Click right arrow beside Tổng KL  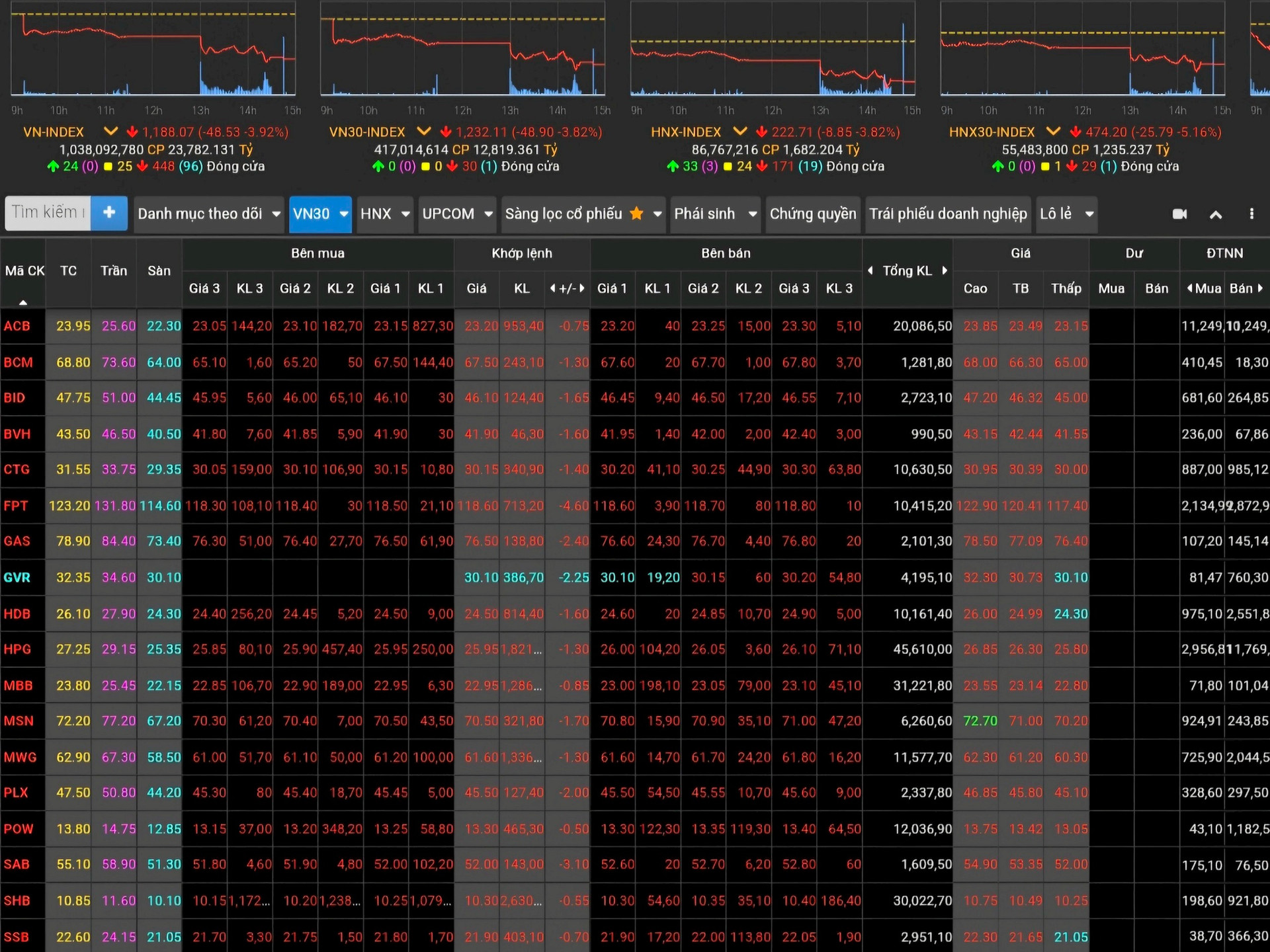[x=945, y=270]
